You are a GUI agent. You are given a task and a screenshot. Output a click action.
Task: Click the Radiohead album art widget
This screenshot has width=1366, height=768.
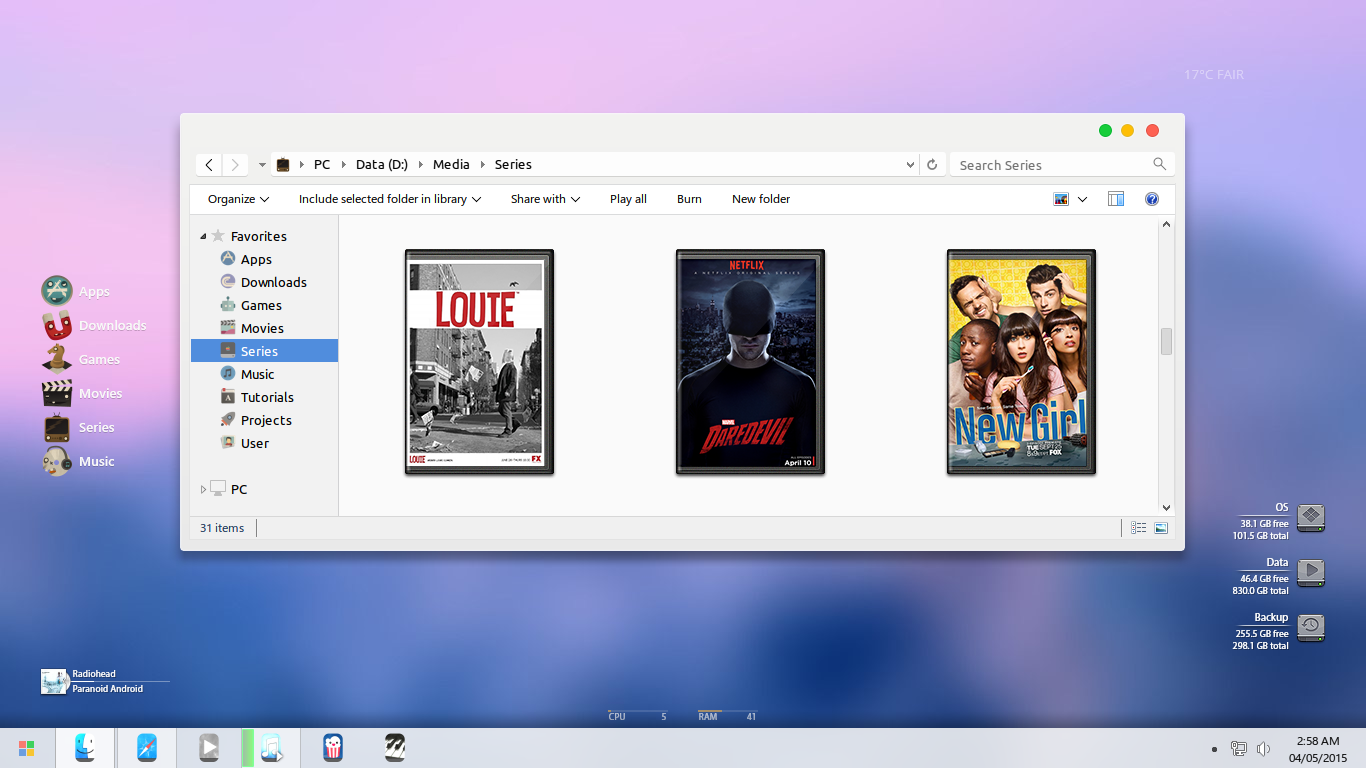54,681
